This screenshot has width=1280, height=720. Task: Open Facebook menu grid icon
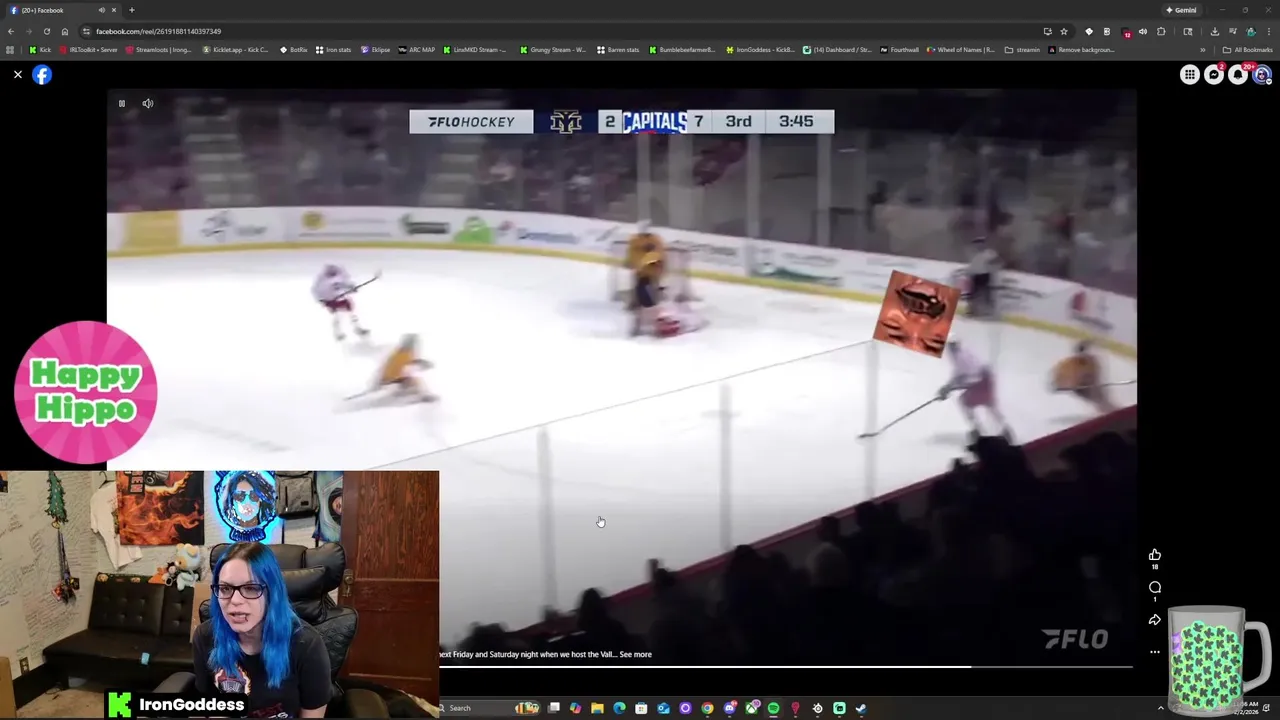1189,75
